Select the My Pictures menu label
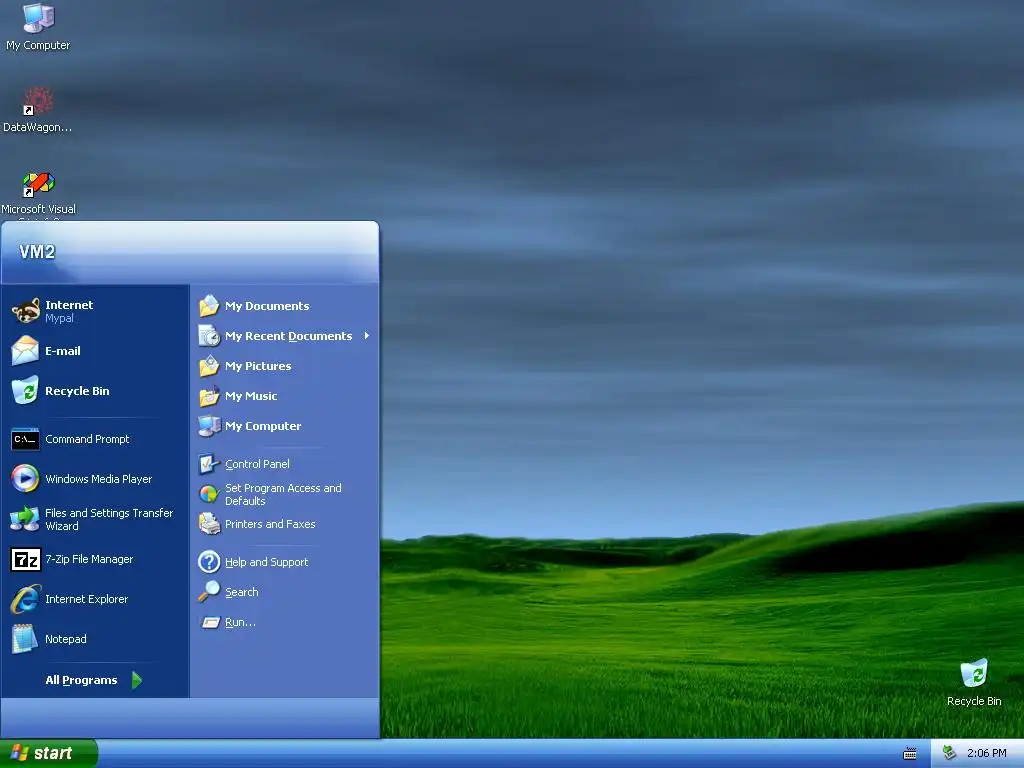This screenshot has height=768, width=1024. tap(258, 366)
